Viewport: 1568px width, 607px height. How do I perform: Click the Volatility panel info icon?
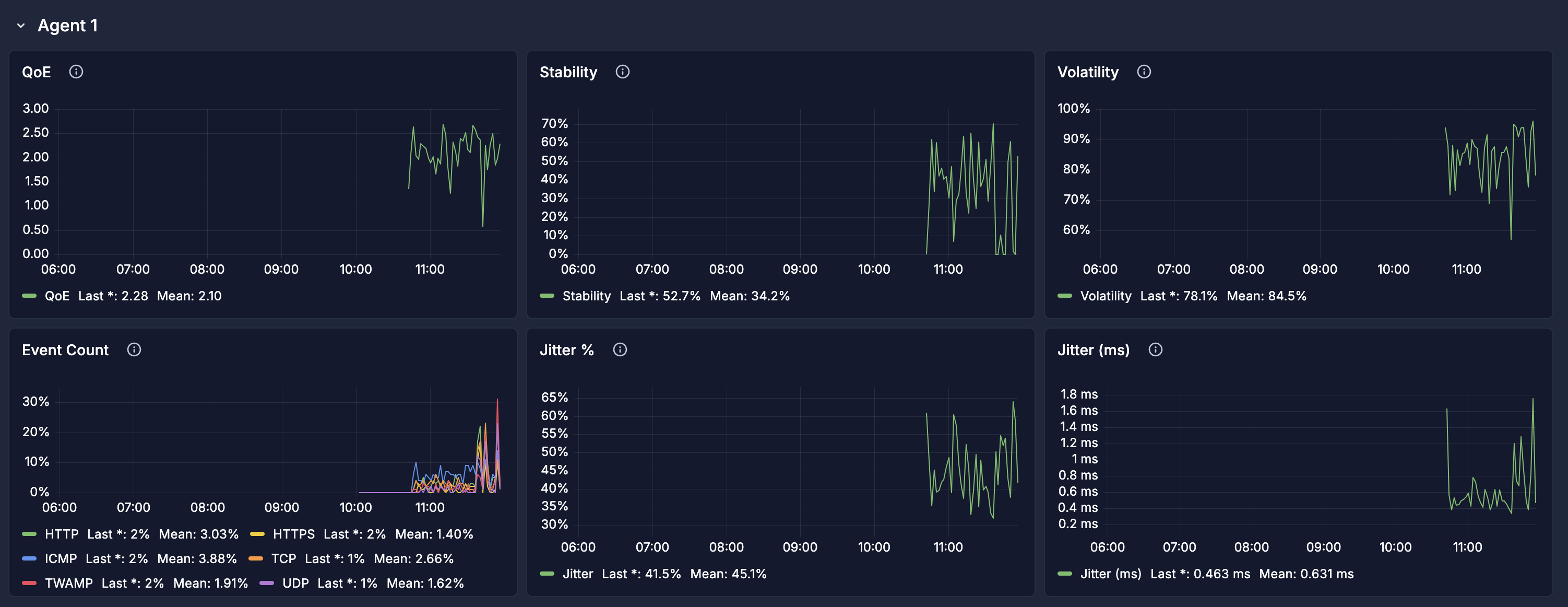[1144, 72]
